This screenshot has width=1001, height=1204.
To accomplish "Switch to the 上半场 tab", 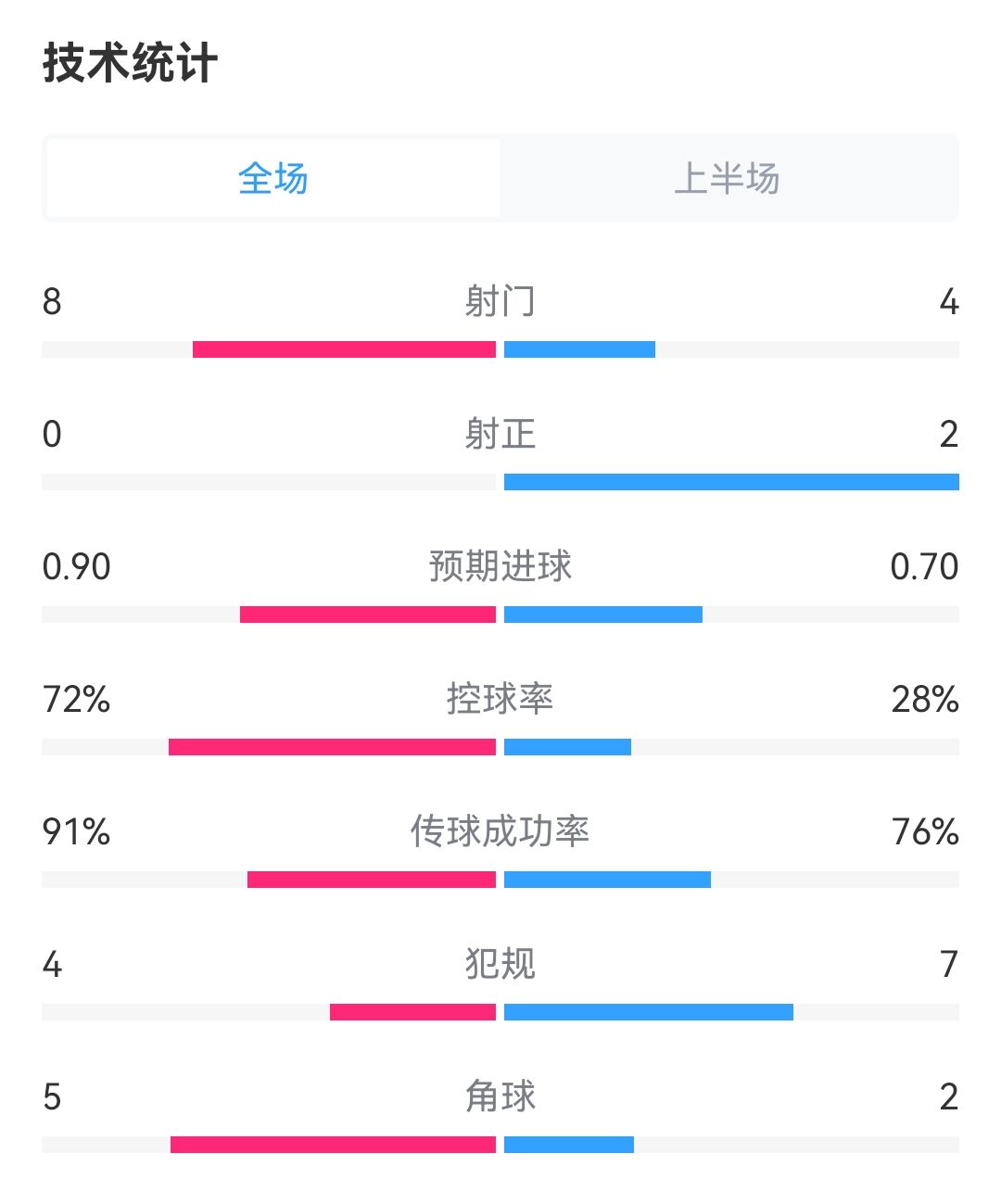I will (x=728, y=178).
